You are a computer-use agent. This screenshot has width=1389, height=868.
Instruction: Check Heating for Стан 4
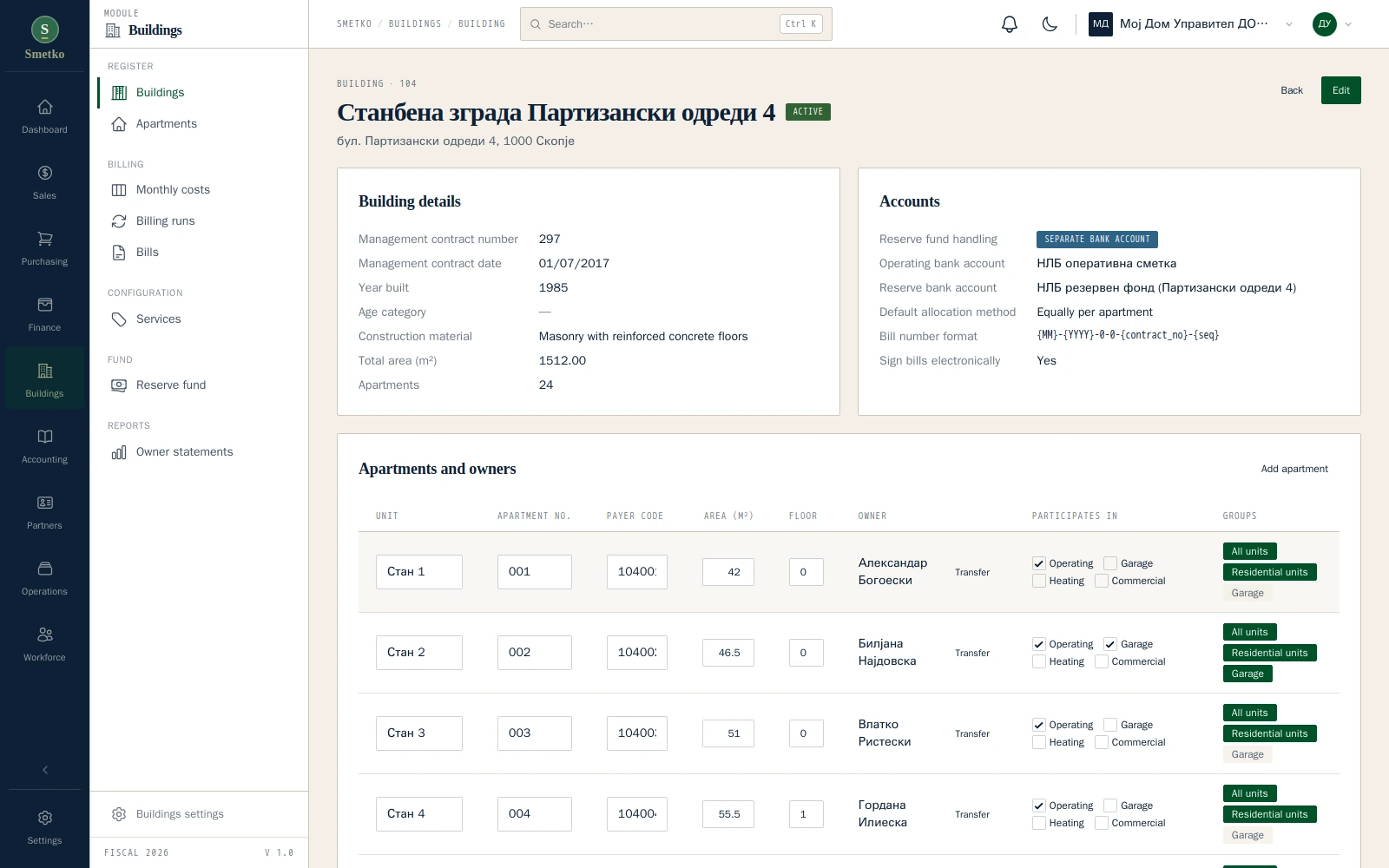(1038, 823)
